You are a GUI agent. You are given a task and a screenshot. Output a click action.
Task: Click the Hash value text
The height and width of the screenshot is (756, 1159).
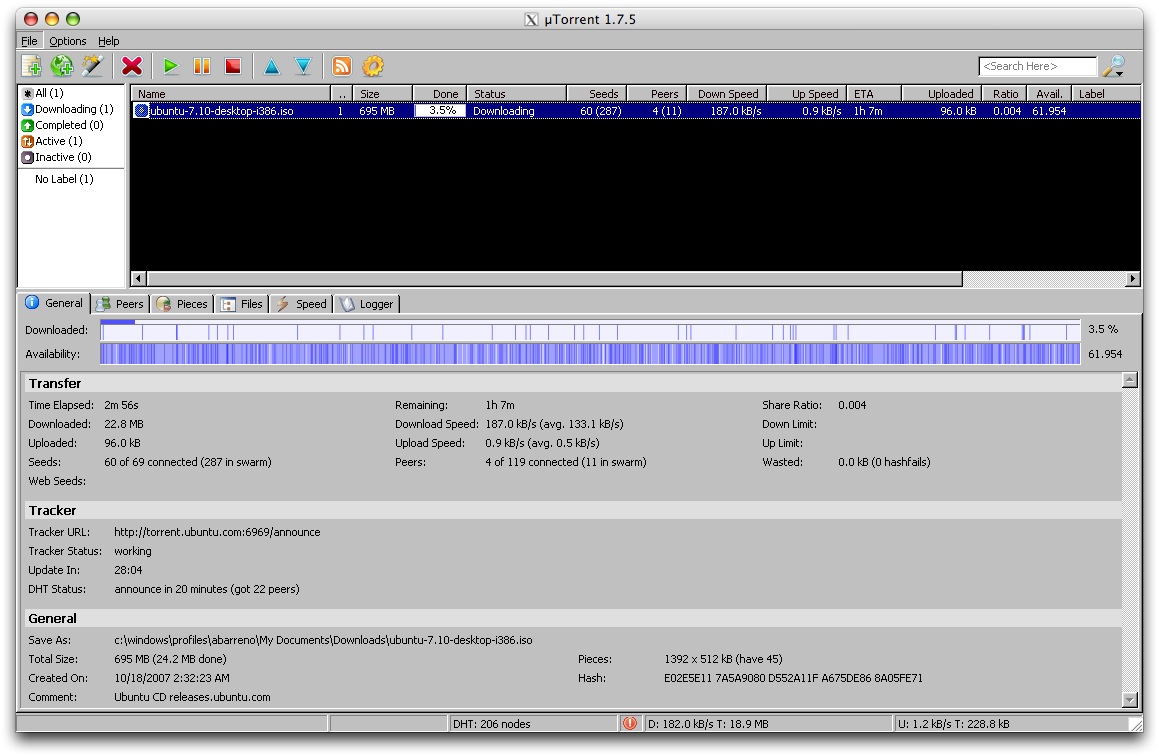pyautogui.click(x=793, y=678)
